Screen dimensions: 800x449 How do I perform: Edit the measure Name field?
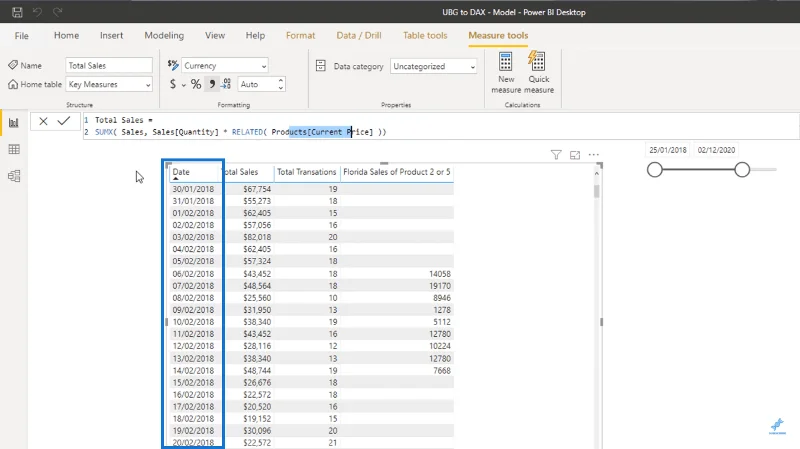[109, 65]
